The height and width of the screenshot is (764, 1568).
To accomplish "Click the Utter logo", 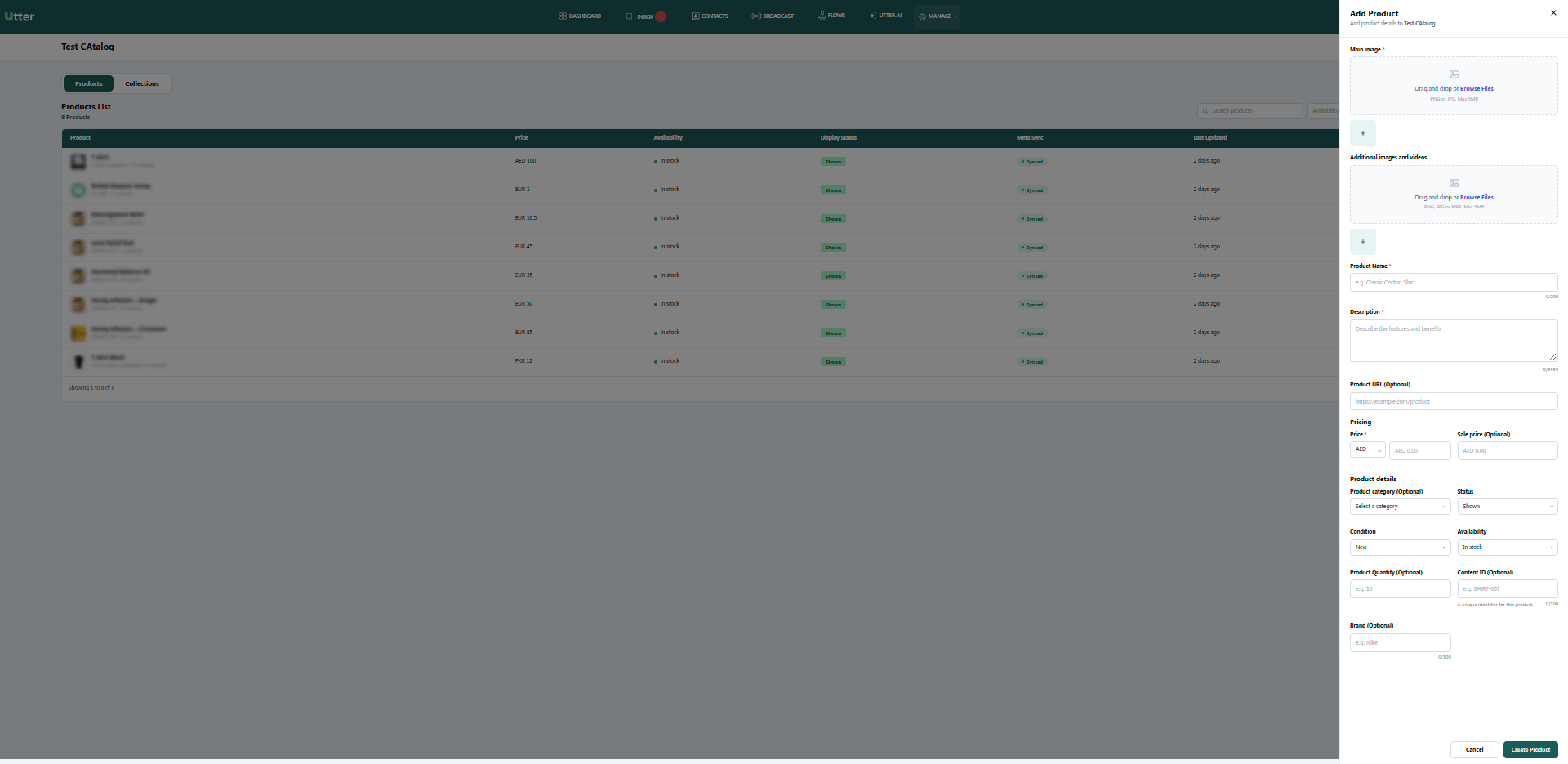I will 20,16.
